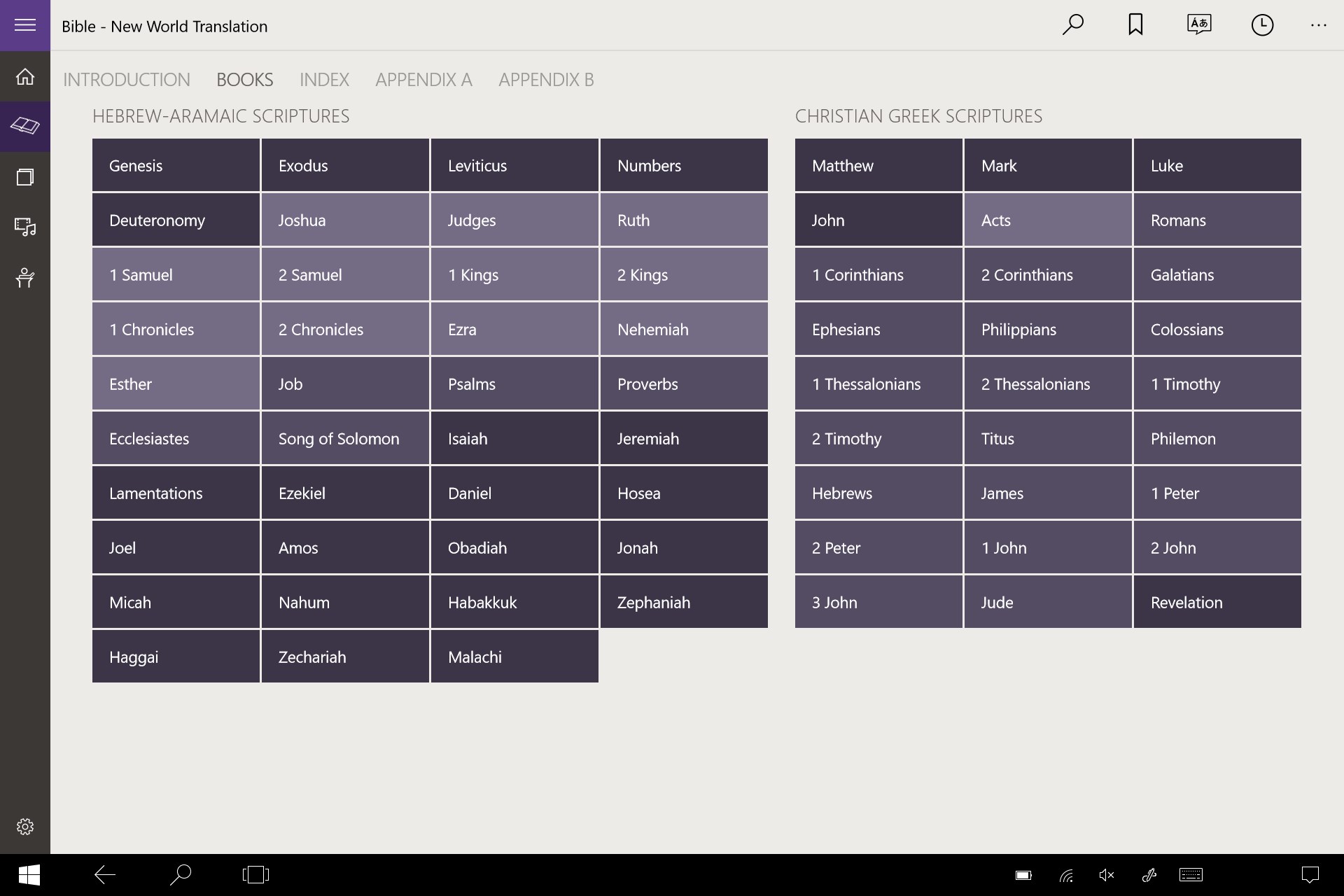Open the Meetings sidebar icon

tap(25, 278)
